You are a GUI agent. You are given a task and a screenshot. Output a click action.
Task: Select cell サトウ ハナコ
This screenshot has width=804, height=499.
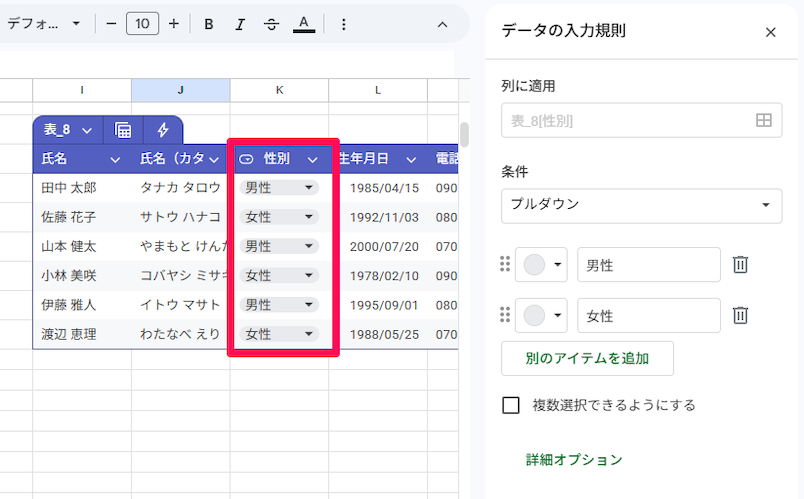(x=180, y=217)
